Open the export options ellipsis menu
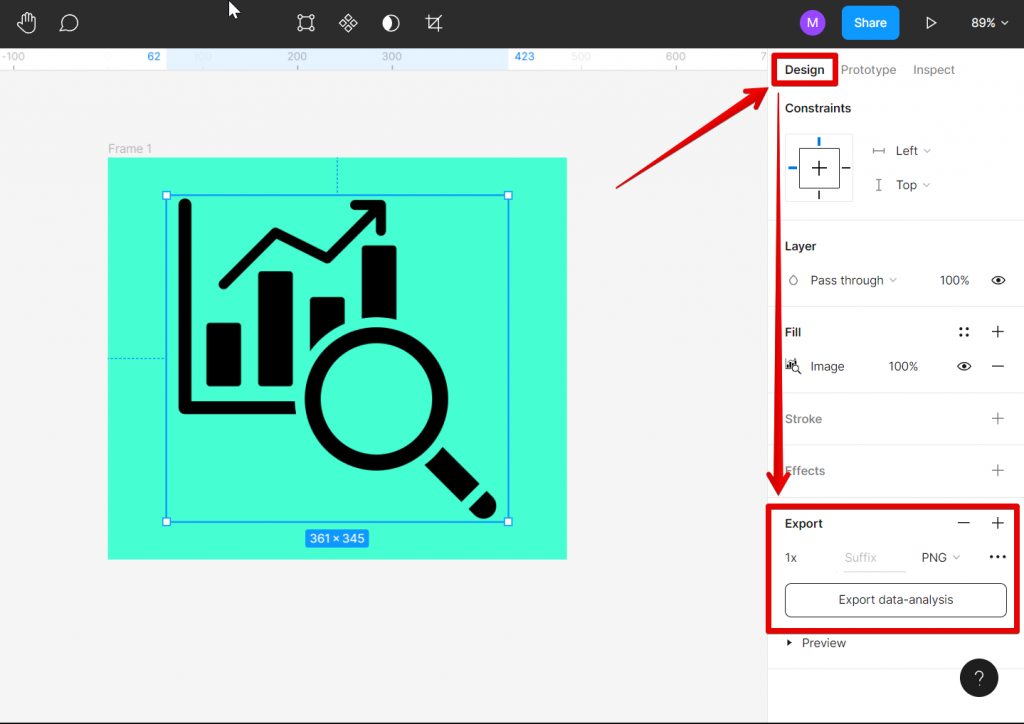This screenshot has height=724, width=1024. pyautogui.click(x=997, y=557)
